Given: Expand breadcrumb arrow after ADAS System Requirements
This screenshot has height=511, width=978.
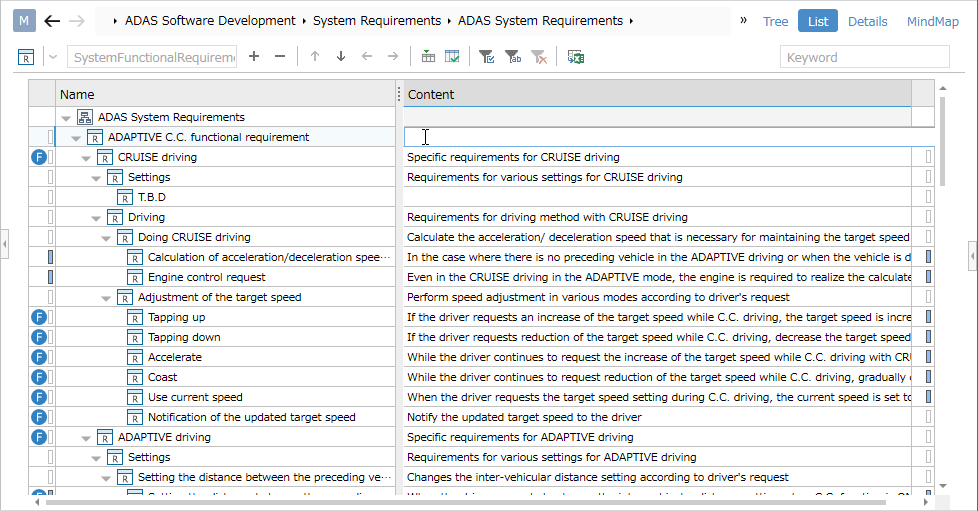Looking at the screenshot, I should pos(631,21).
